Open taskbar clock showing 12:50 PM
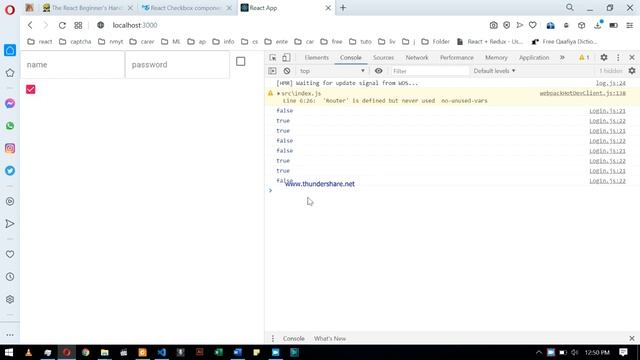 click(x=597, y=352)
